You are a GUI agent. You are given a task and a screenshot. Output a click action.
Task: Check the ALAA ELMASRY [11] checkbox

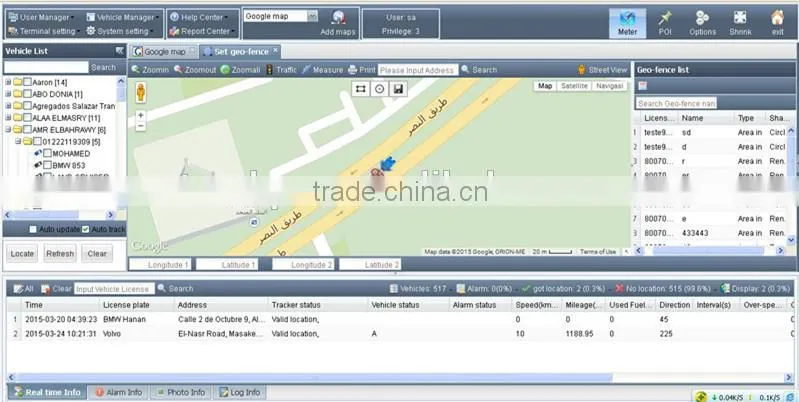(x=28, y=118)
